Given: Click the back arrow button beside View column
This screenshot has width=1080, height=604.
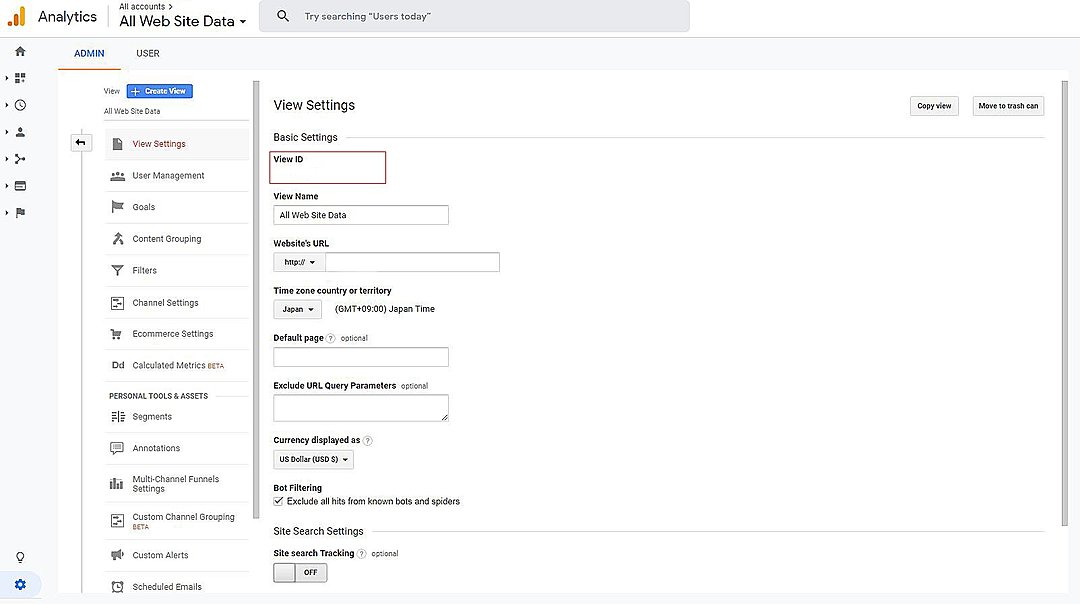Looking at the screenshot, I should click(x=81, y=143).
